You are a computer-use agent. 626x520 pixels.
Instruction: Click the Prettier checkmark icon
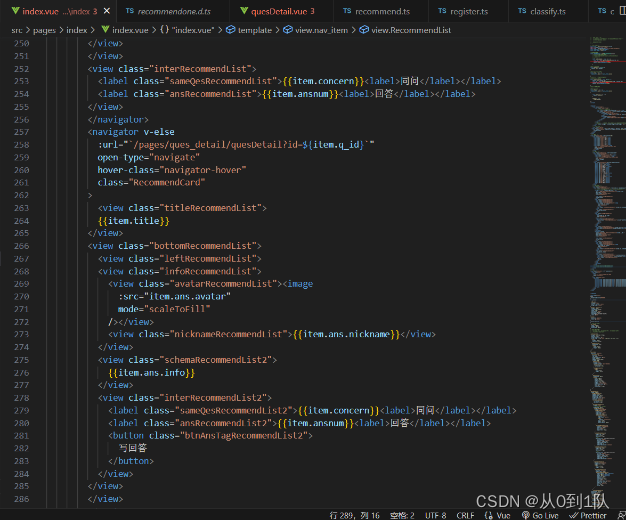pos(573,515)
